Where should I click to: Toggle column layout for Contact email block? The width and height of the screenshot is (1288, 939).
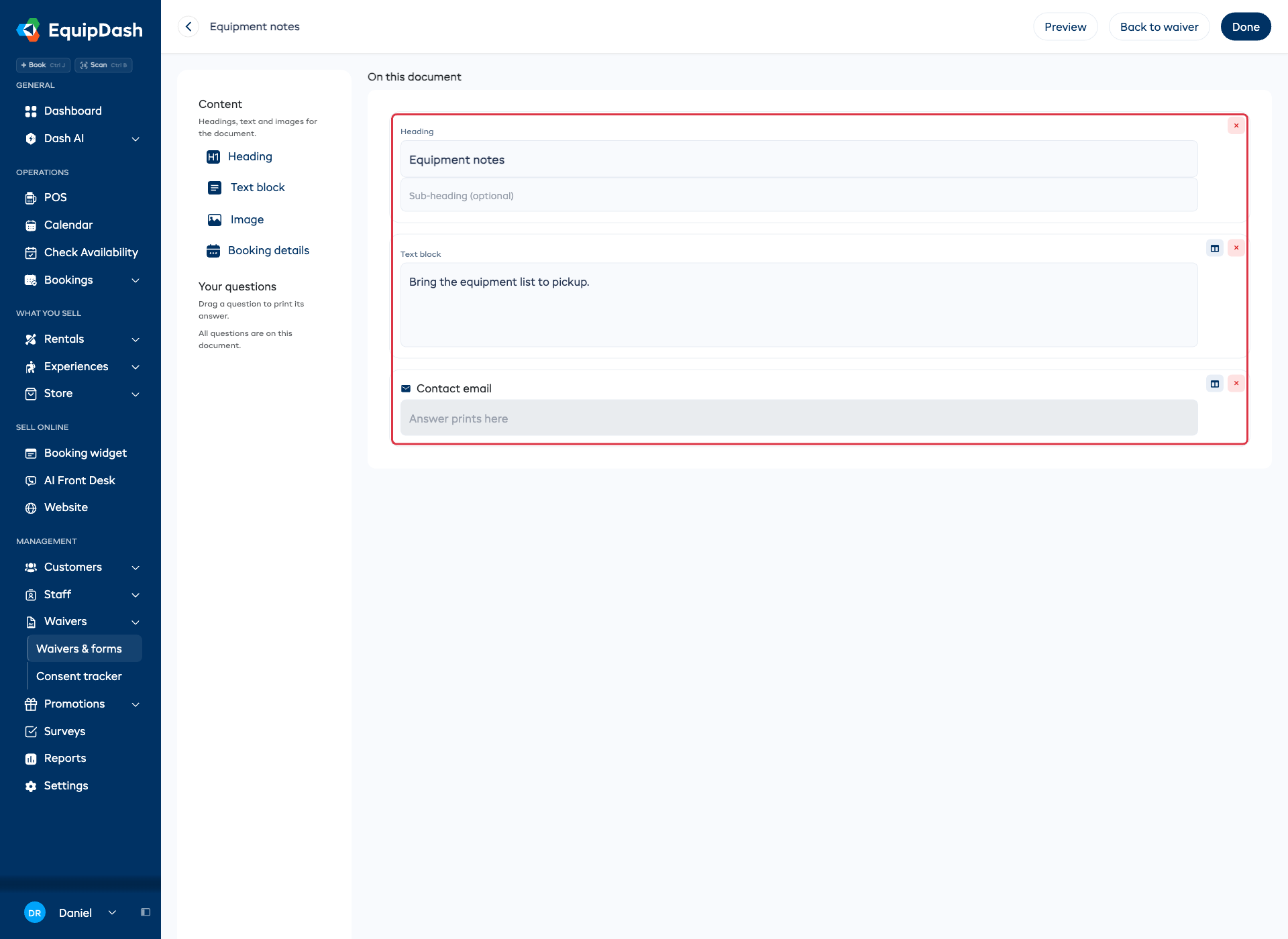1215,384
